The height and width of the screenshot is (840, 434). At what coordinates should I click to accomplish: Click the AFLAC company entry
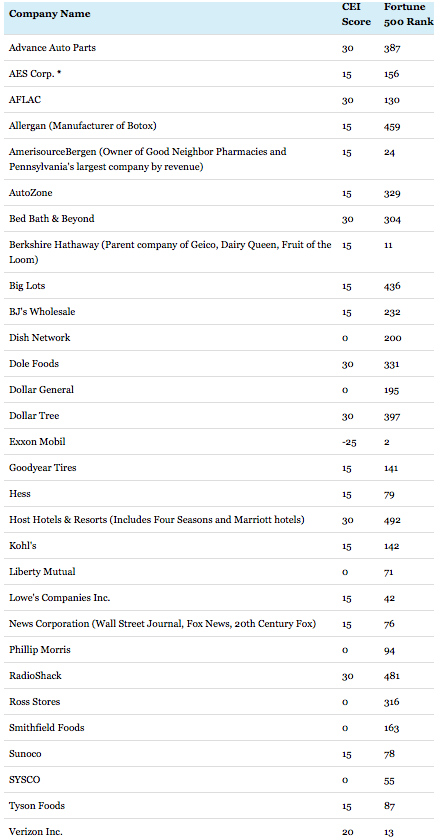click(x=23, y=100)
